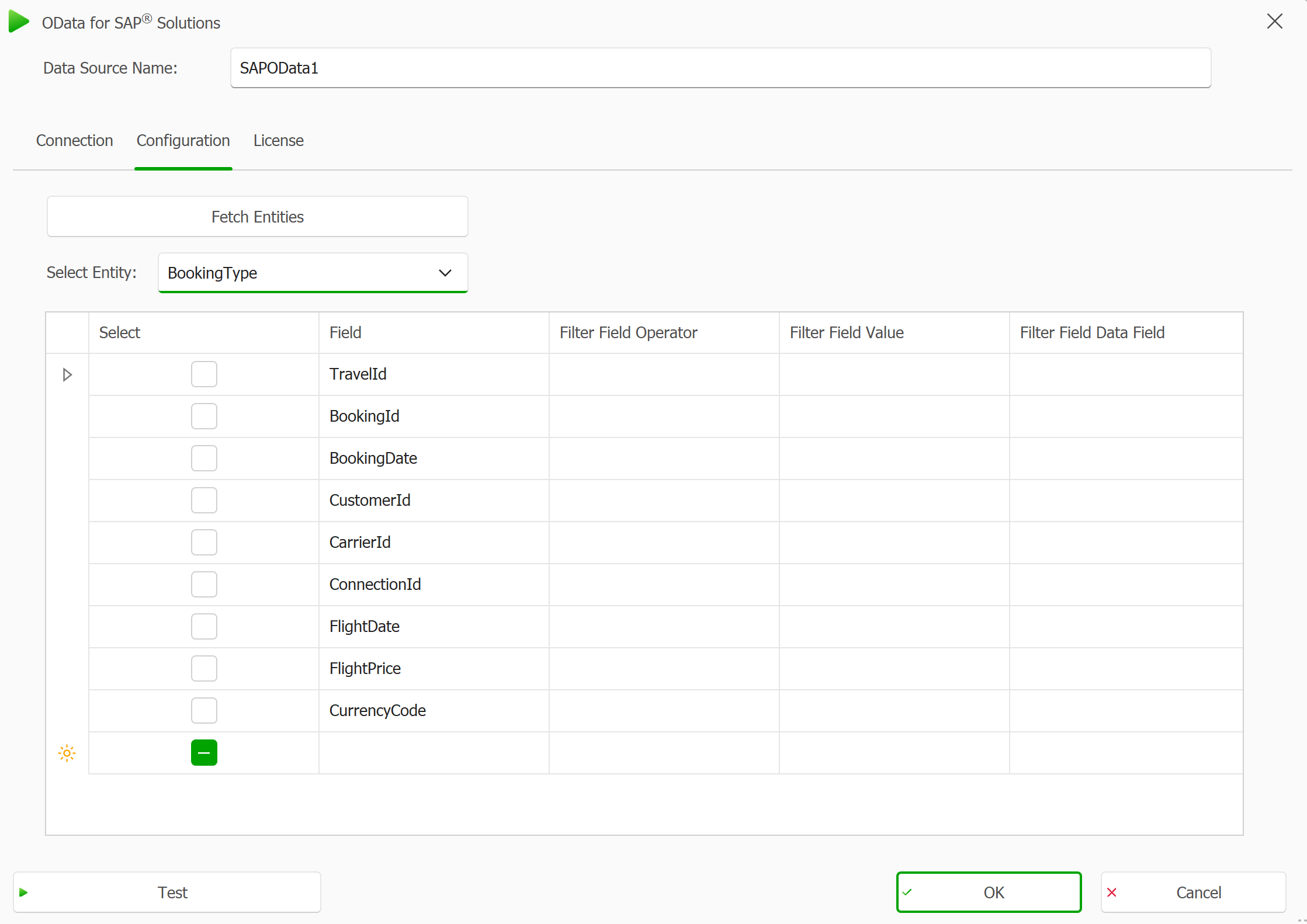This screenshot has height=924, width=1307.
Task: Click the Data Source Name input field
Action: (x=720, y=68)
